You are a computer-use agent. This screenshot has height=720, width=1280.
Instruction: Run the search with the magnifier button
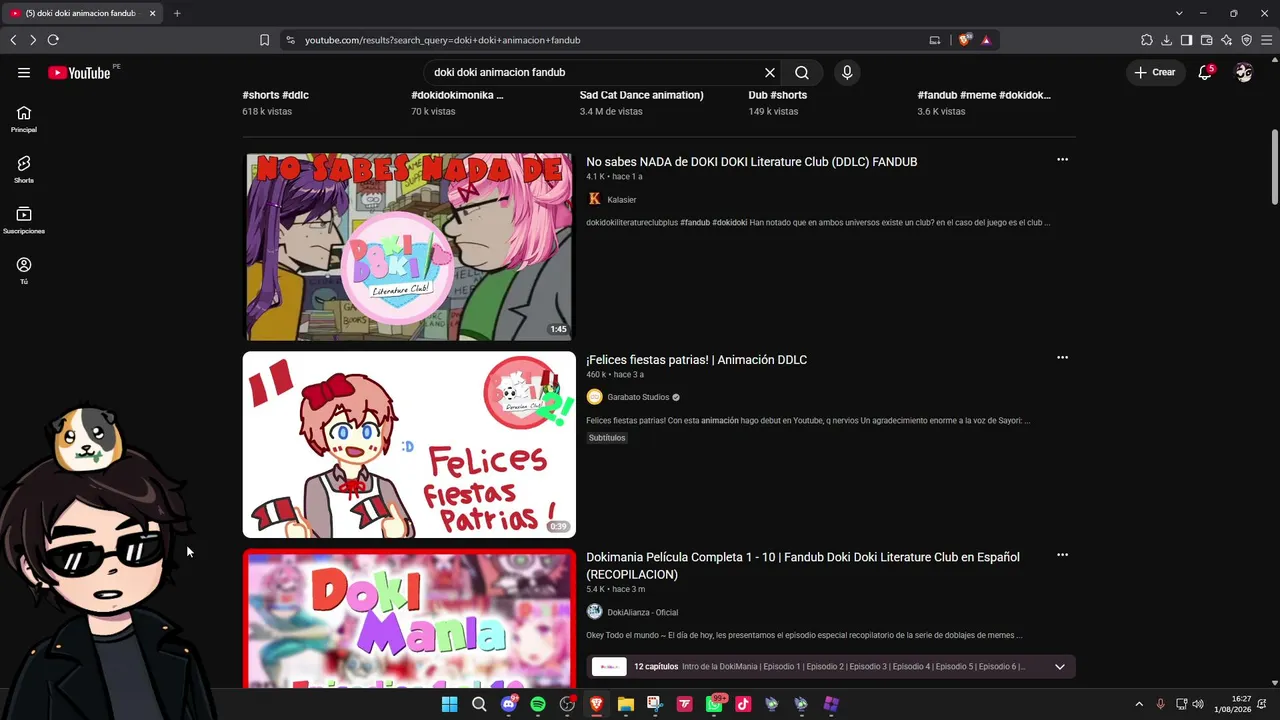[x=802, y=72]
